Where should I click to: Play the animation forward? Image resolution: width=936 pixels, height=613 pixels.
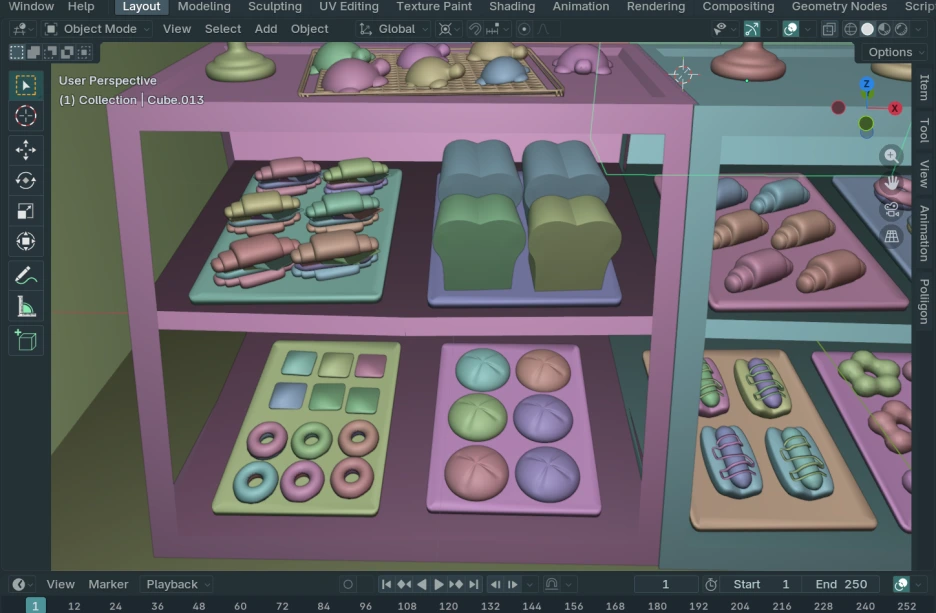[x=439, y=584]
